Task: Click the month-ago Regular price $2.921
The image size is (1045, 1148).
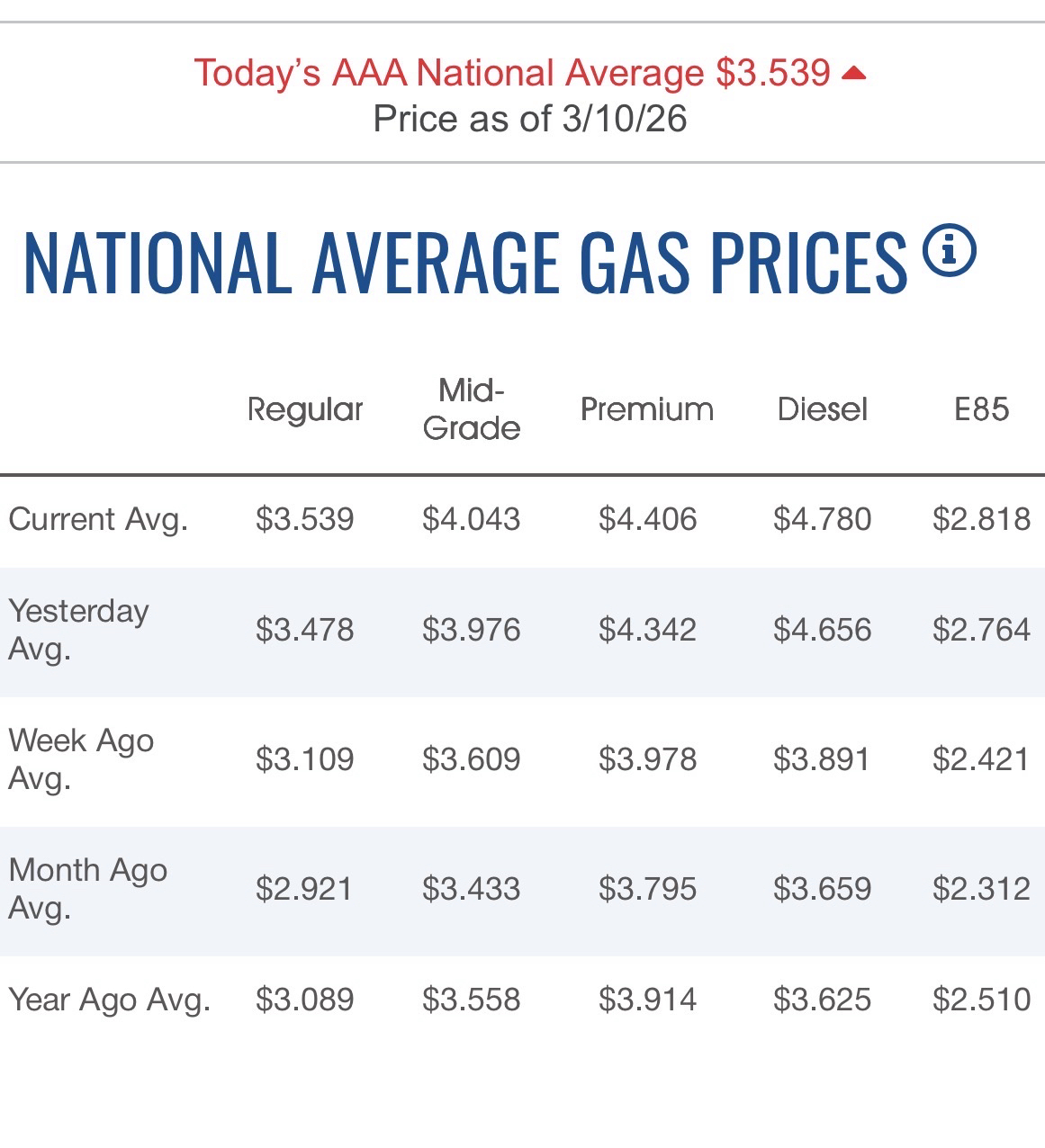Action: [304, 889]
